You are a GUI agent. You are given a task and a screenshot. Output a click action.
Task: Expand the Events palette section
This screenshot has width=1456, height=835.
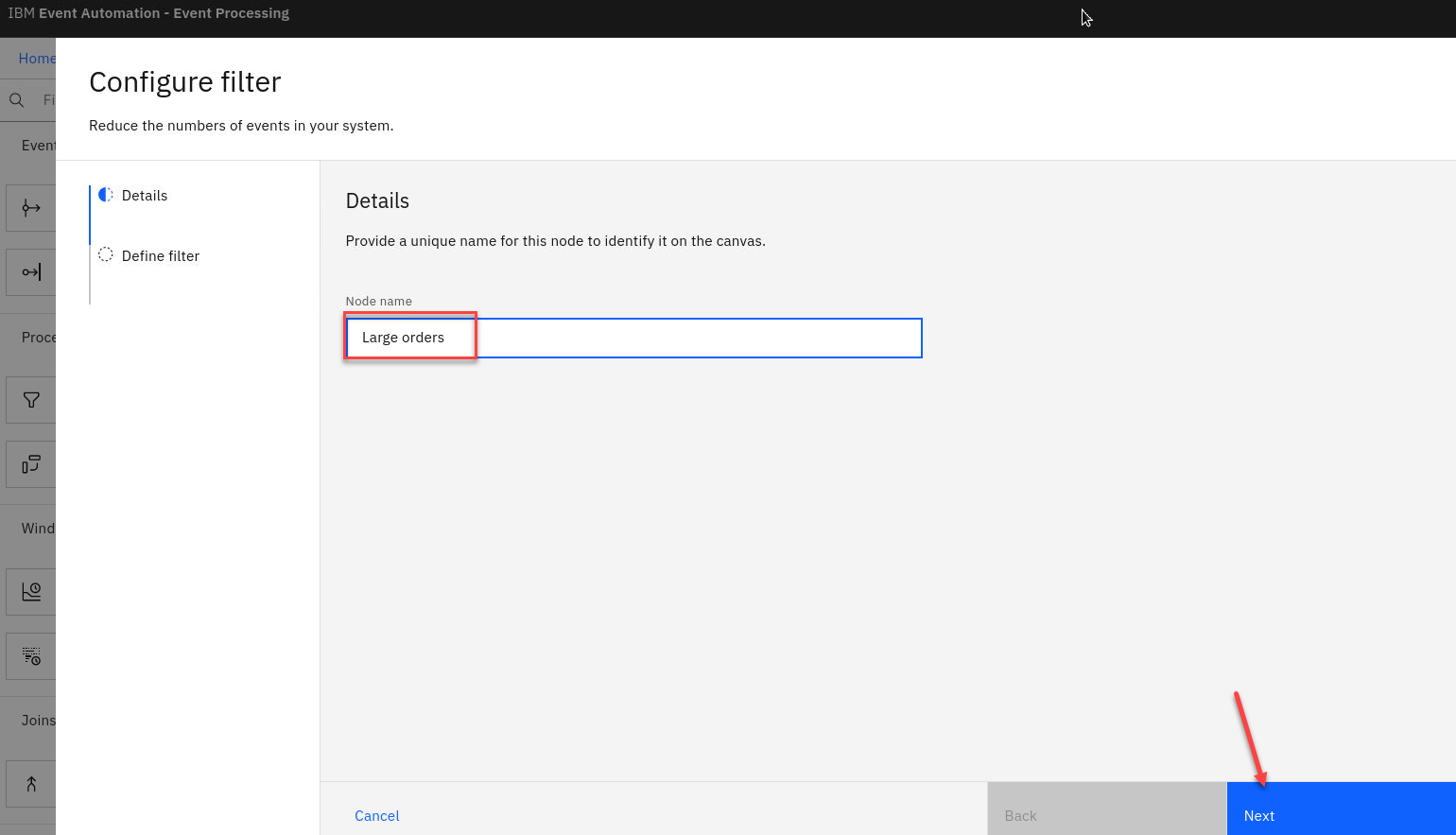38,146
